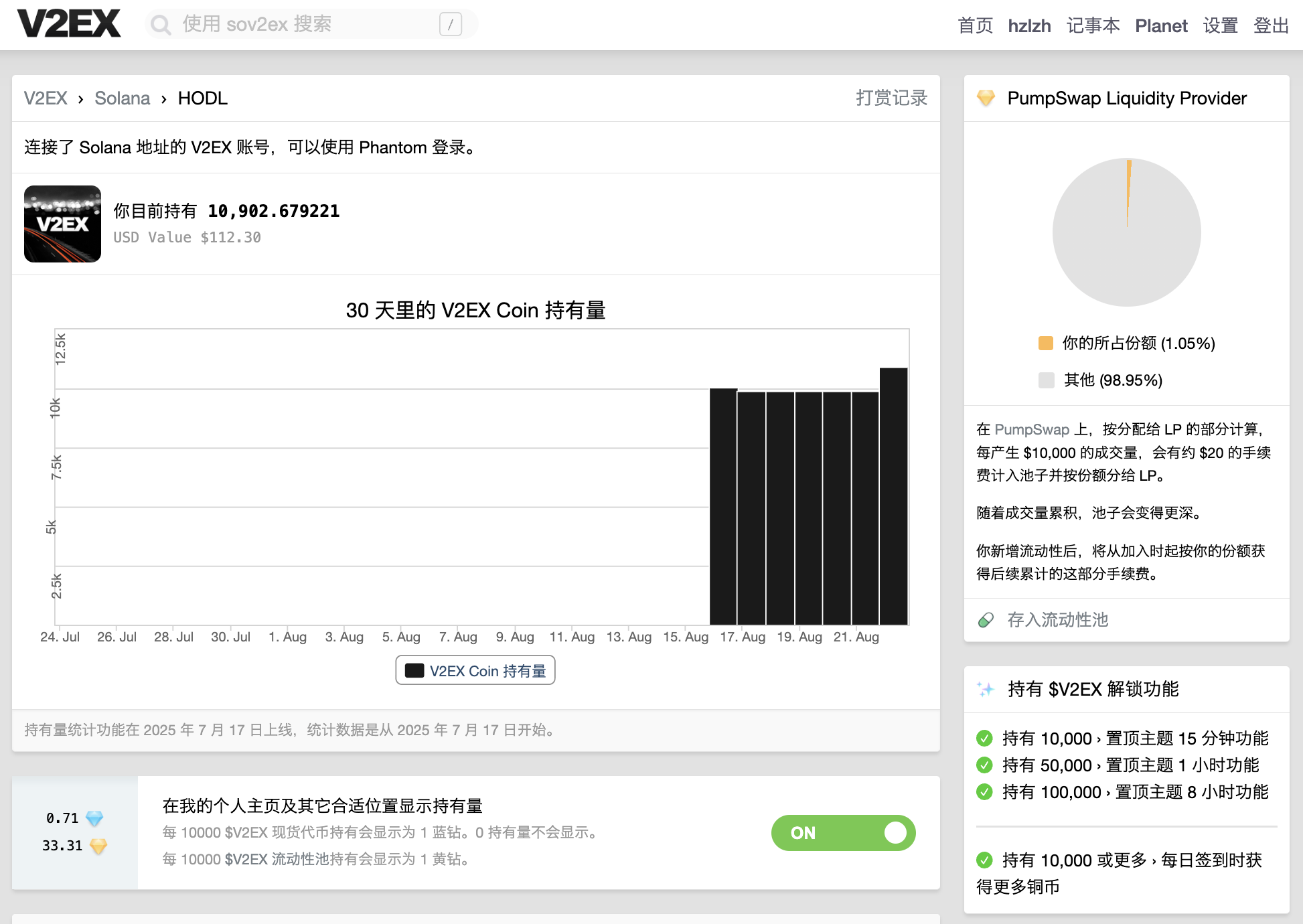The image size is (1303, 924).
Task: Click the V2EX coin token image
Action: pos(62,224)
